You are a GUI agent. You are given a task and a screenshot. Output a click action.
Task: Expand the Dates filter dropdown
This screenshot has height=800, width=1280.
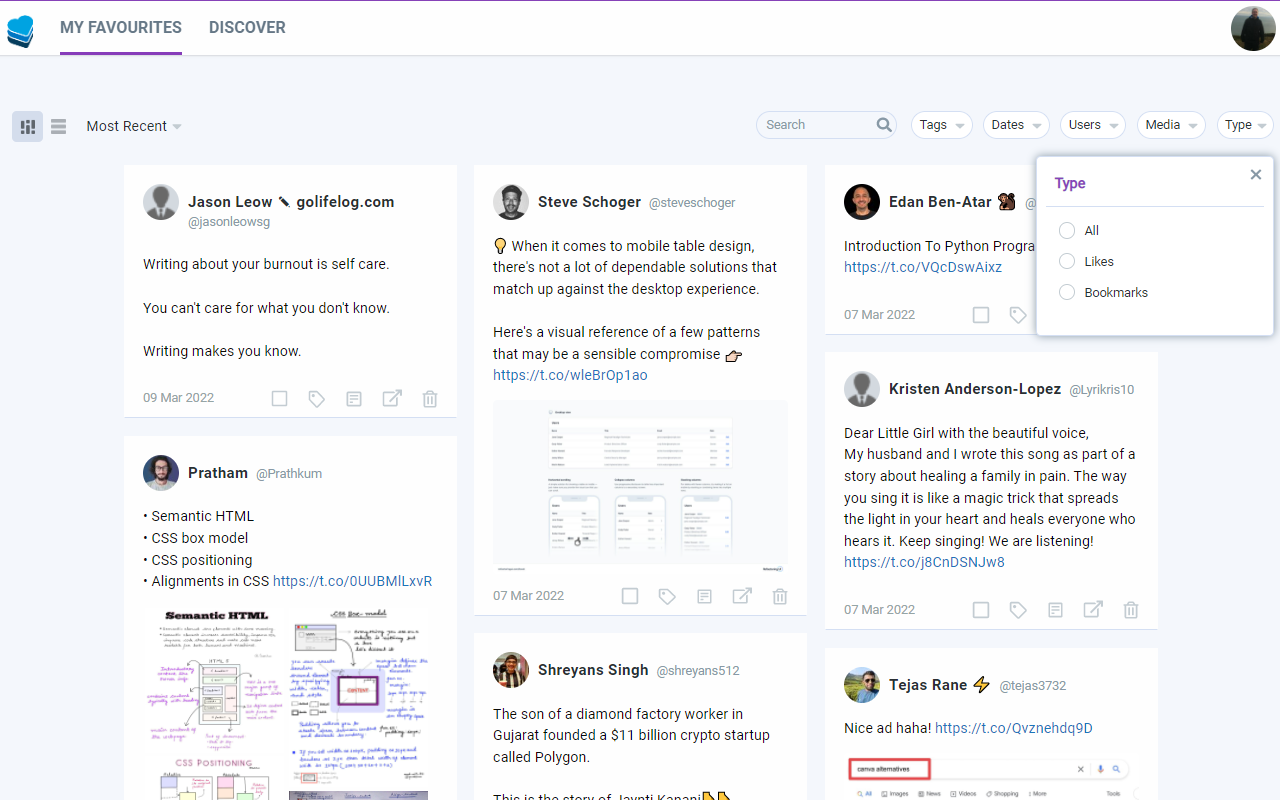1016,124
